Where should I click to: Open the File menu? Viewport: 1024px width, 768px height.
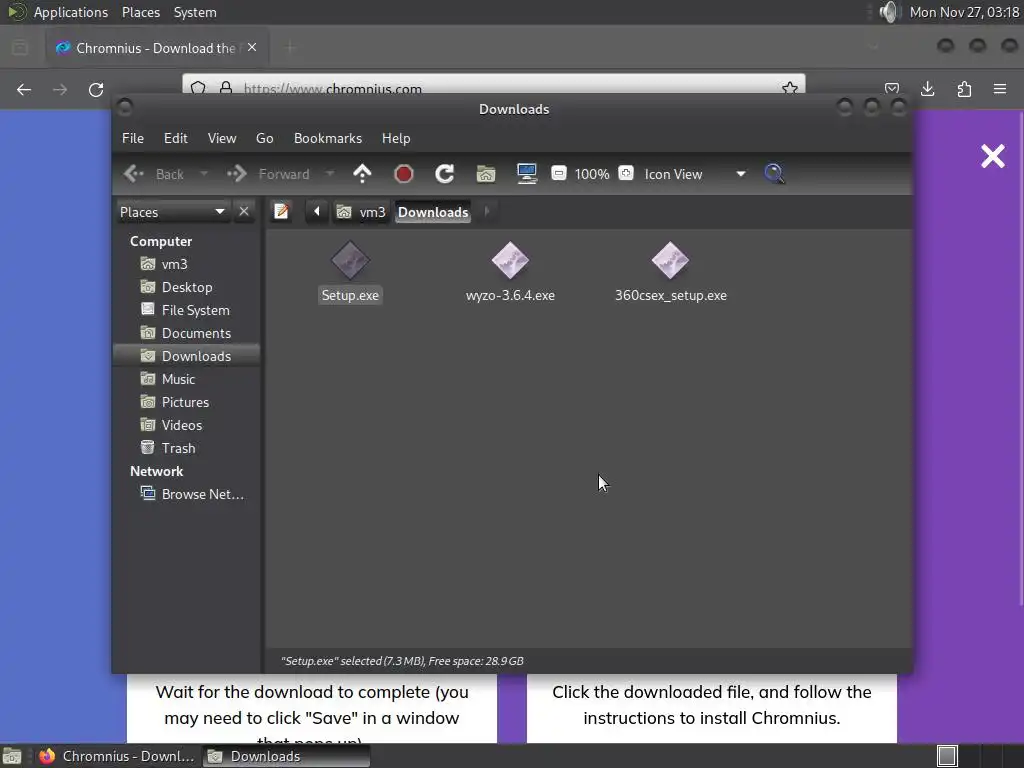coord(133,138)
